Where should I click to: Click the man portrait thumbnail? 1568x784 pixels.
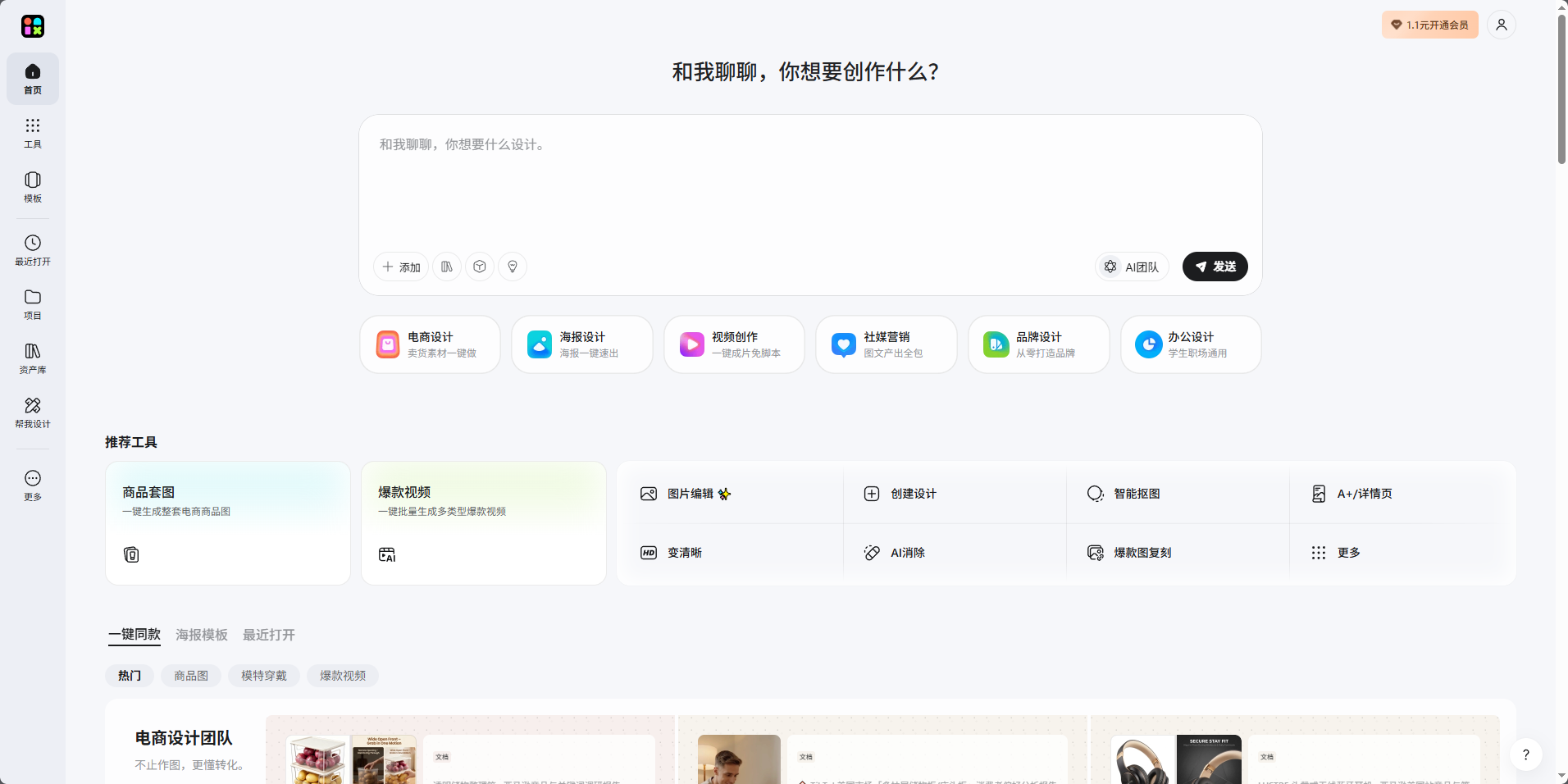739,759
